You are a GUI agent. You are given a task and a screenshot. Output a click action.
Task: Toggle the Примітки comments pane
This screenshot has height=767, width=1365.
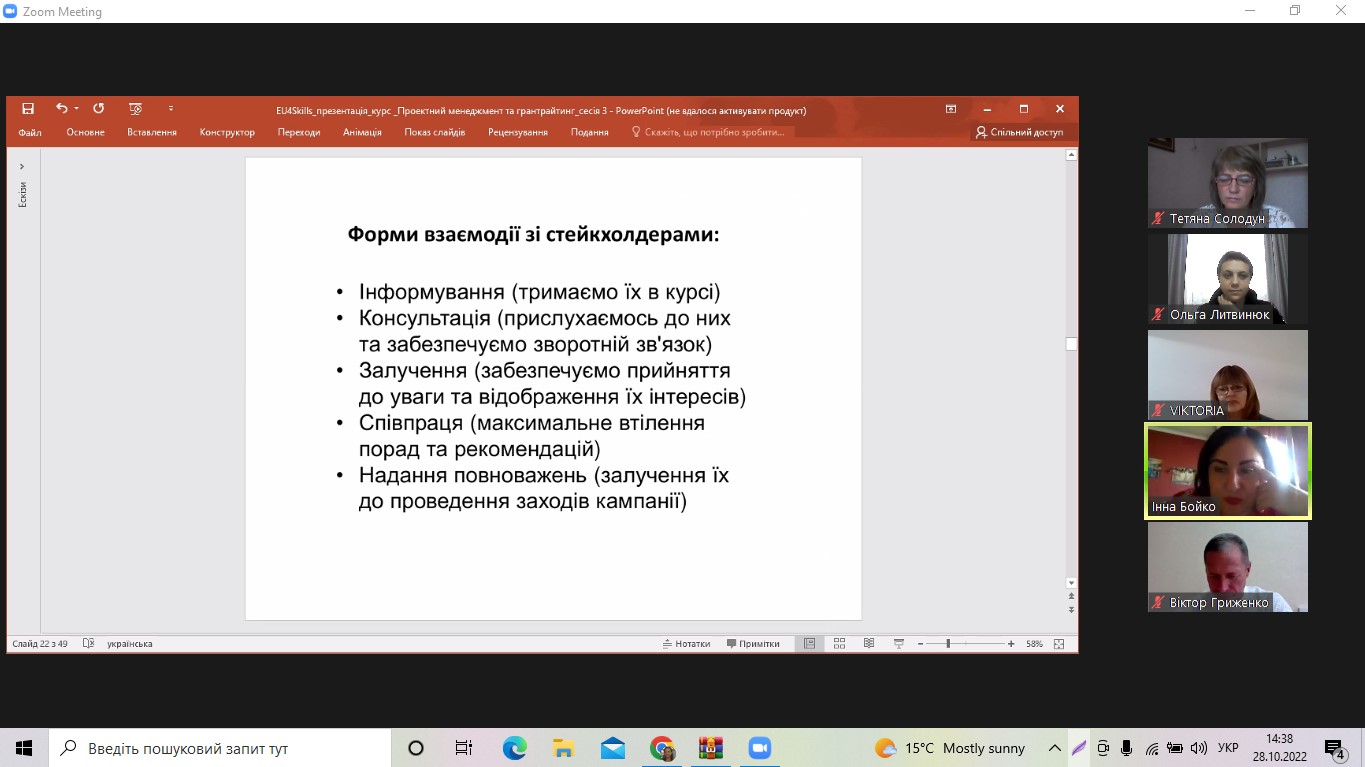[x=753, y=644]
